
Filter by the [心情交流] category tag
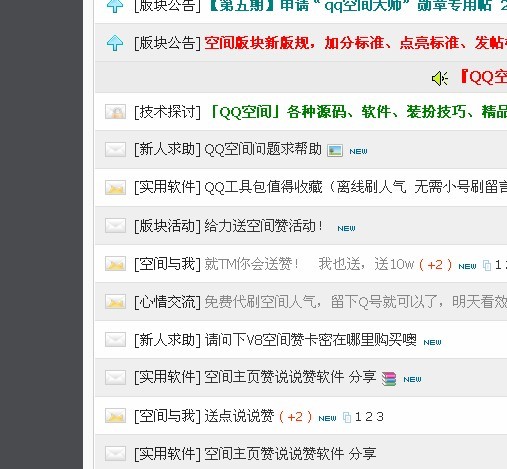167,302
